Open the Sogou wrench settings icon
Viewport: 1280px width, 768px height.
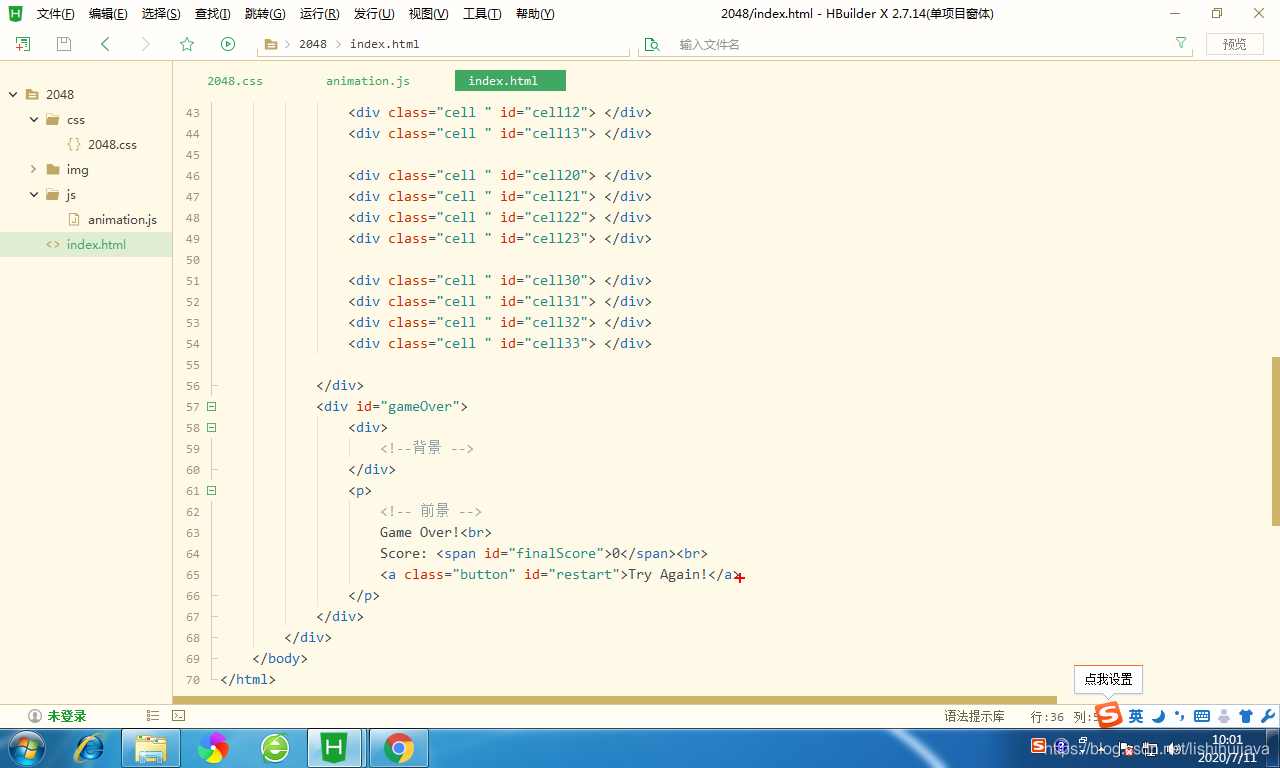pyautogui.click(x=1268, y=716)
